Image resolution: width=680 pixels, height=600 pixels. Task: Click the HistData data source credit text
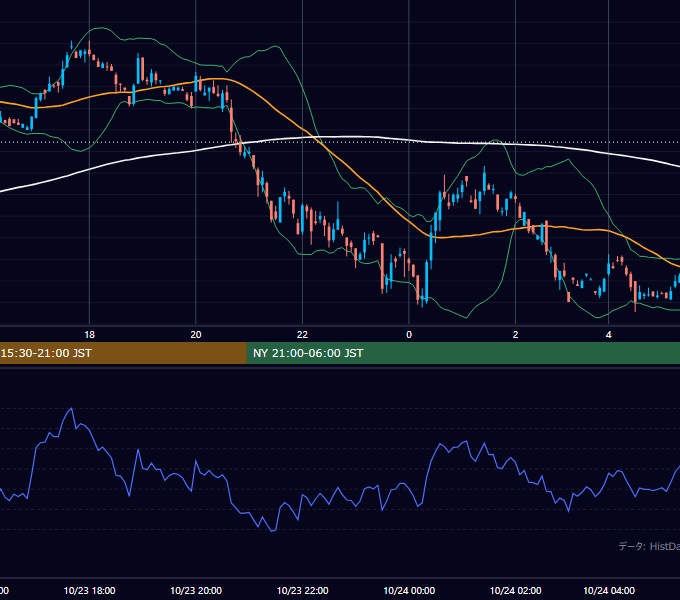click(649, 546)
